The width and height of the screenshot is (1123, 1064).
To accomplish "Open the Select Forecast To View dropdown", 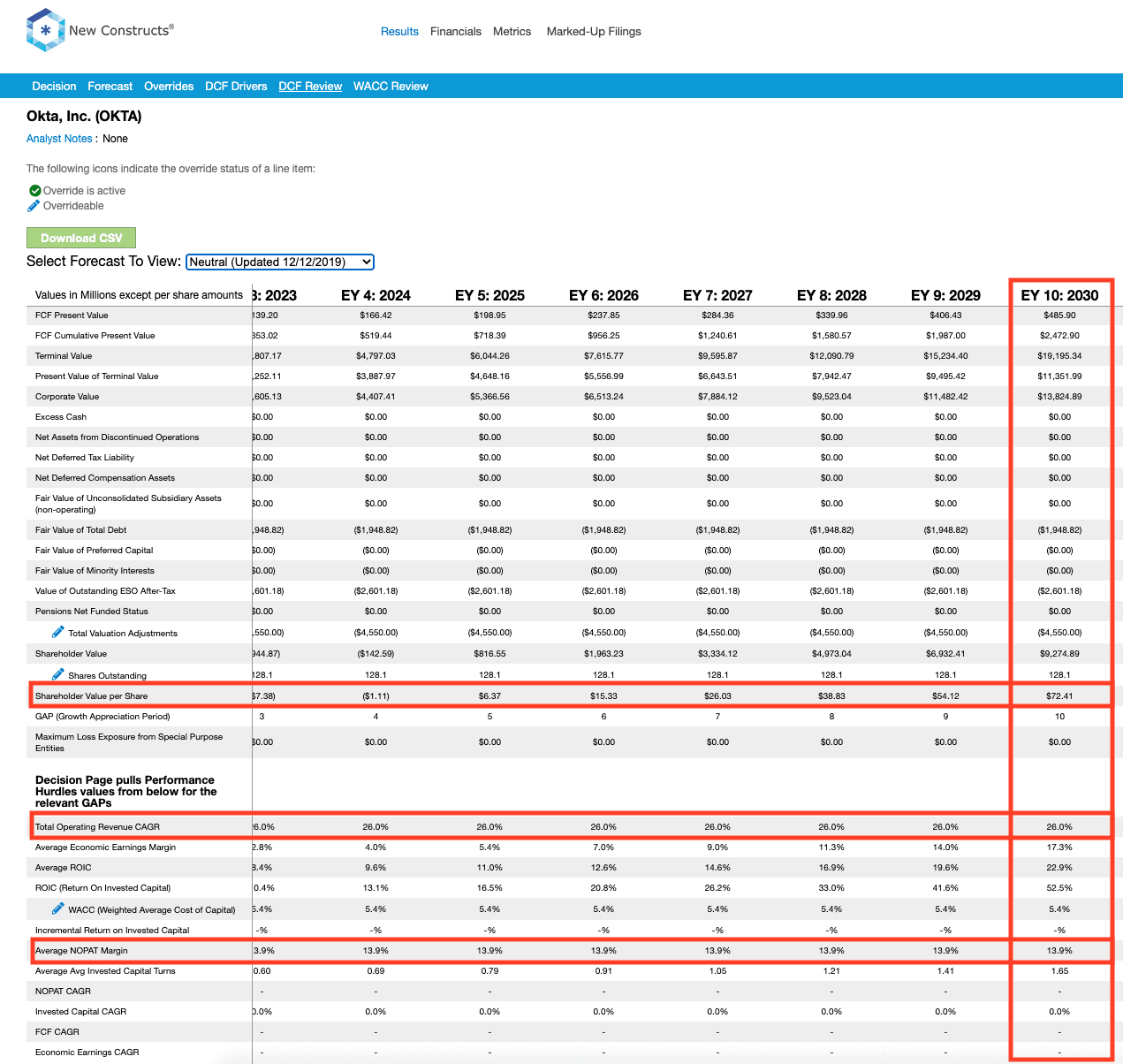I will [x=280, y=262].
